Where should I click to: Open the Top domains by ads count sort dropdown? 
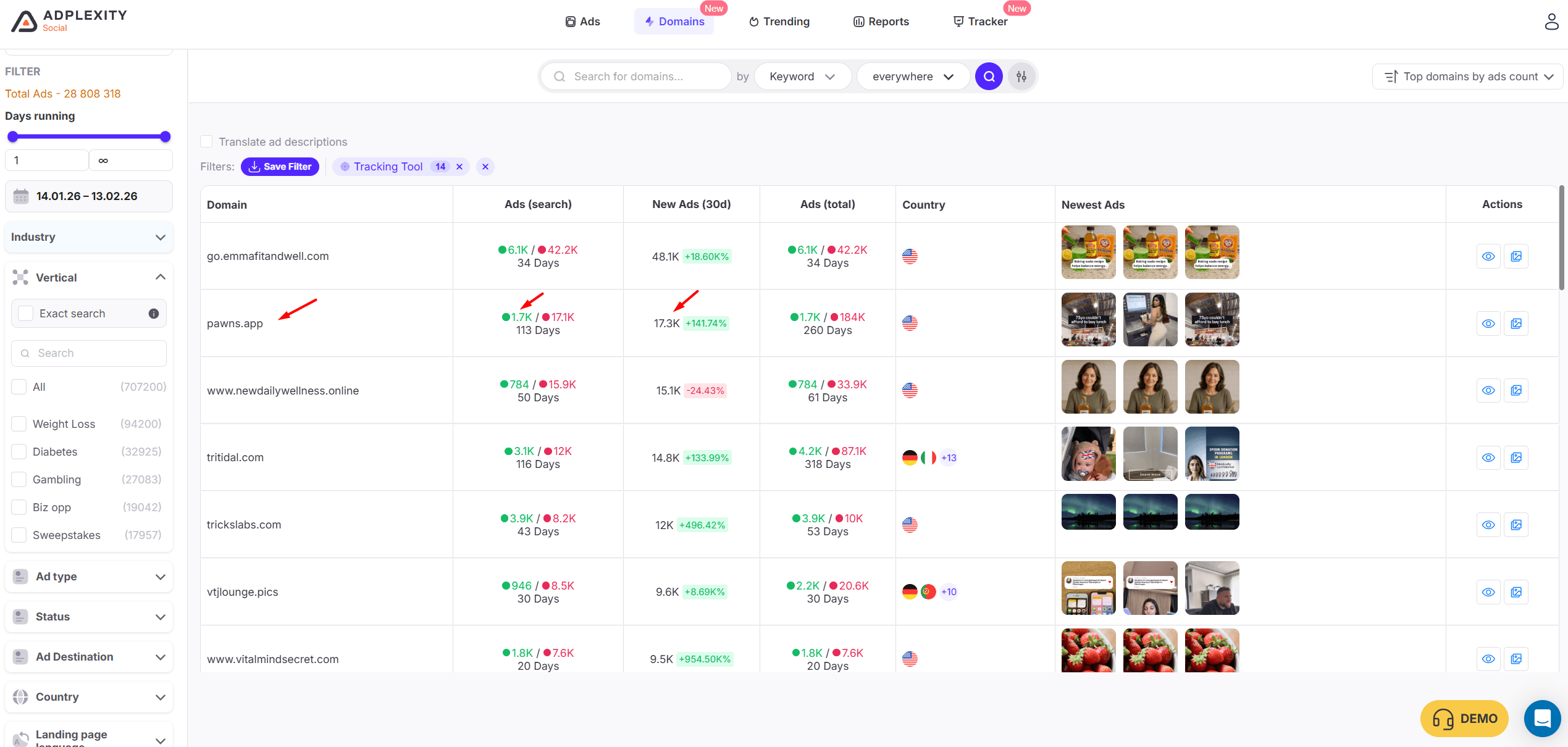1468,77
